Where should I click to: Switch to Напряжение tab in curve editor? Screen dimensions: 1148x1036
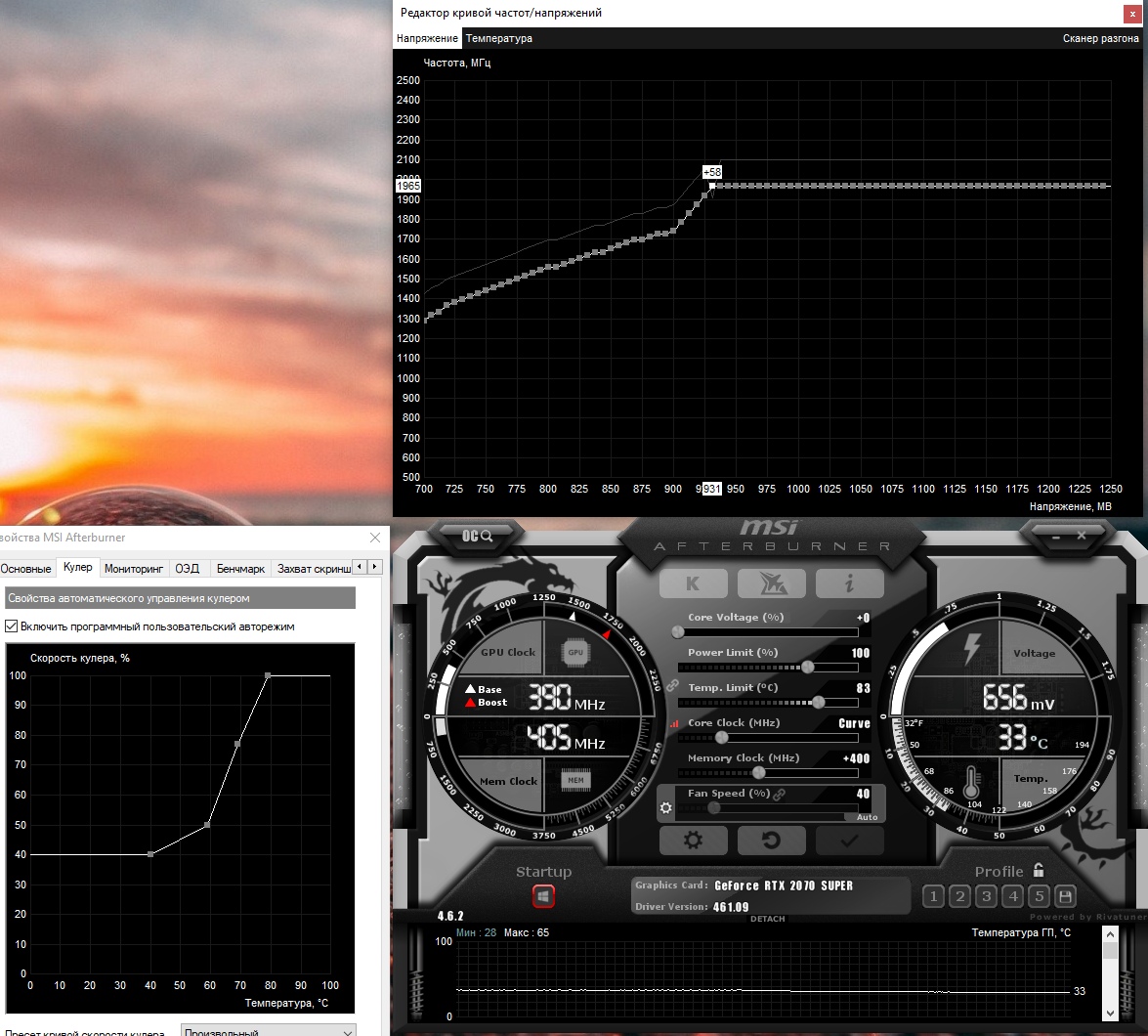[x=427, y=38]
